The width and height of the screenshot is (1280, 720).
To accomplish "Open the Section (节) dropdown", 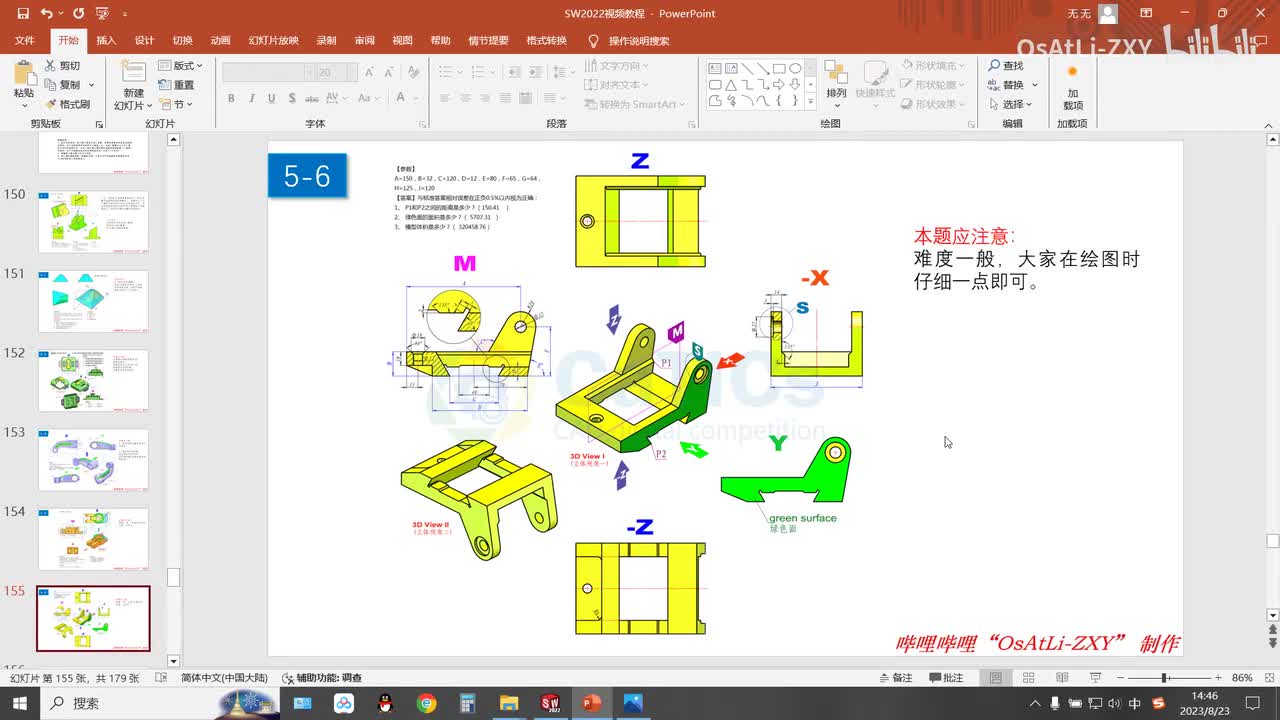I will pyautogui.click(x=176, y=104).
